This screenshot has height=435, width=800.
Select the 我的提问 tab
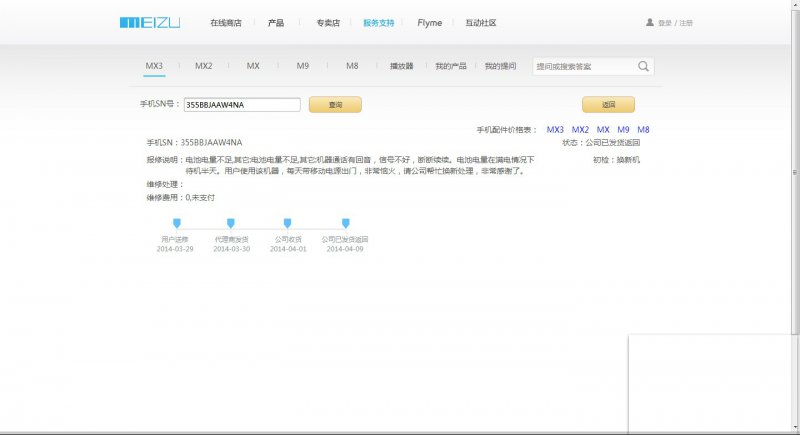[501, 66]
